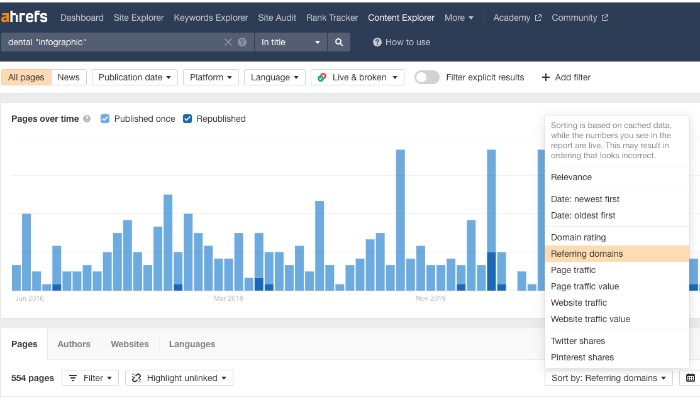Open Rank Tracker
Screen dimensions: 700x398
(x=332, y=18)
